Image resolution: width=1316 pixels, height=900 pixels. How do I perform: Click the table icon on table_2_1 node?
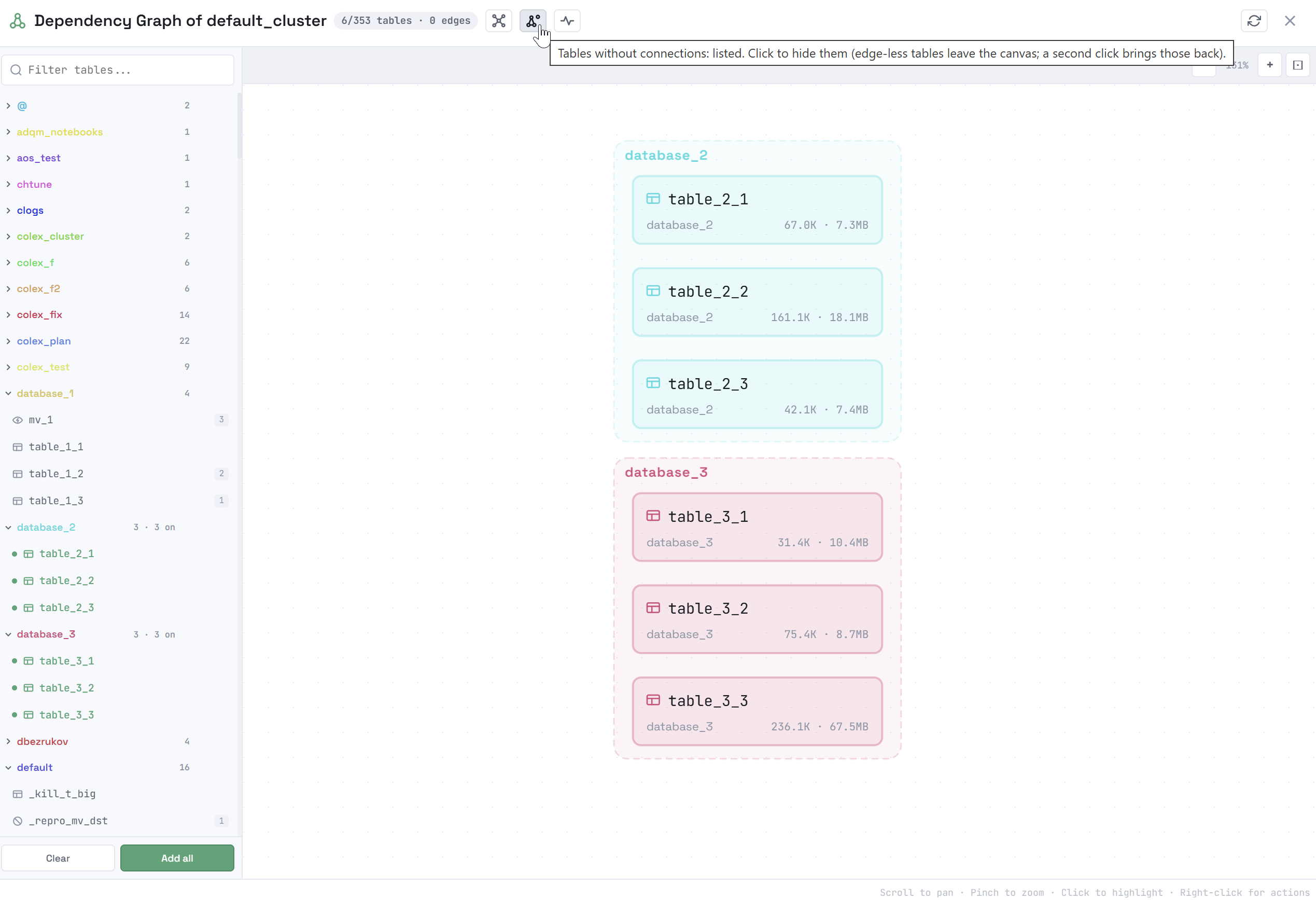[653, 199]
